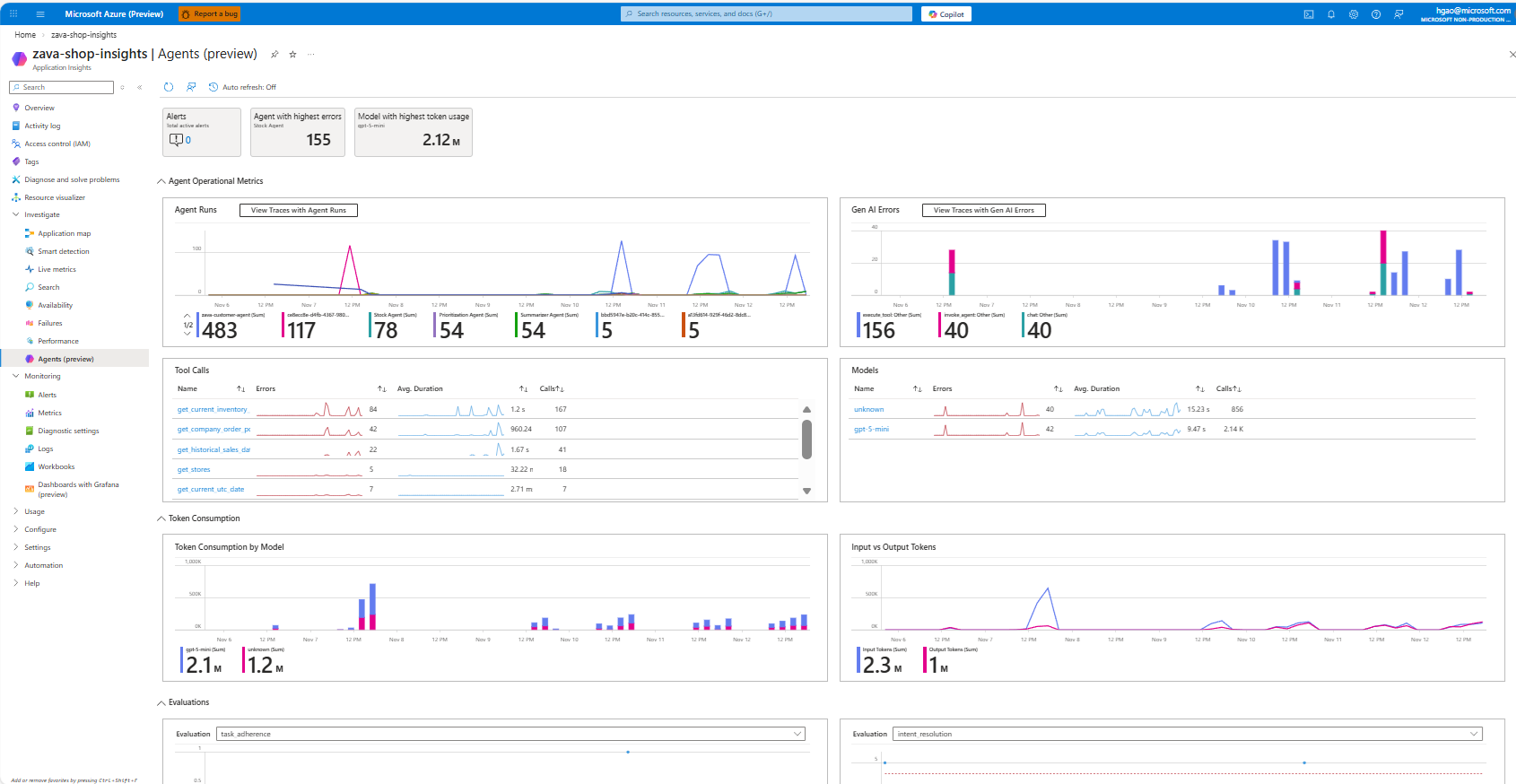1516x784 pixels.
Task: Open the more options ellipsis beside title
Action: [311, 55]
